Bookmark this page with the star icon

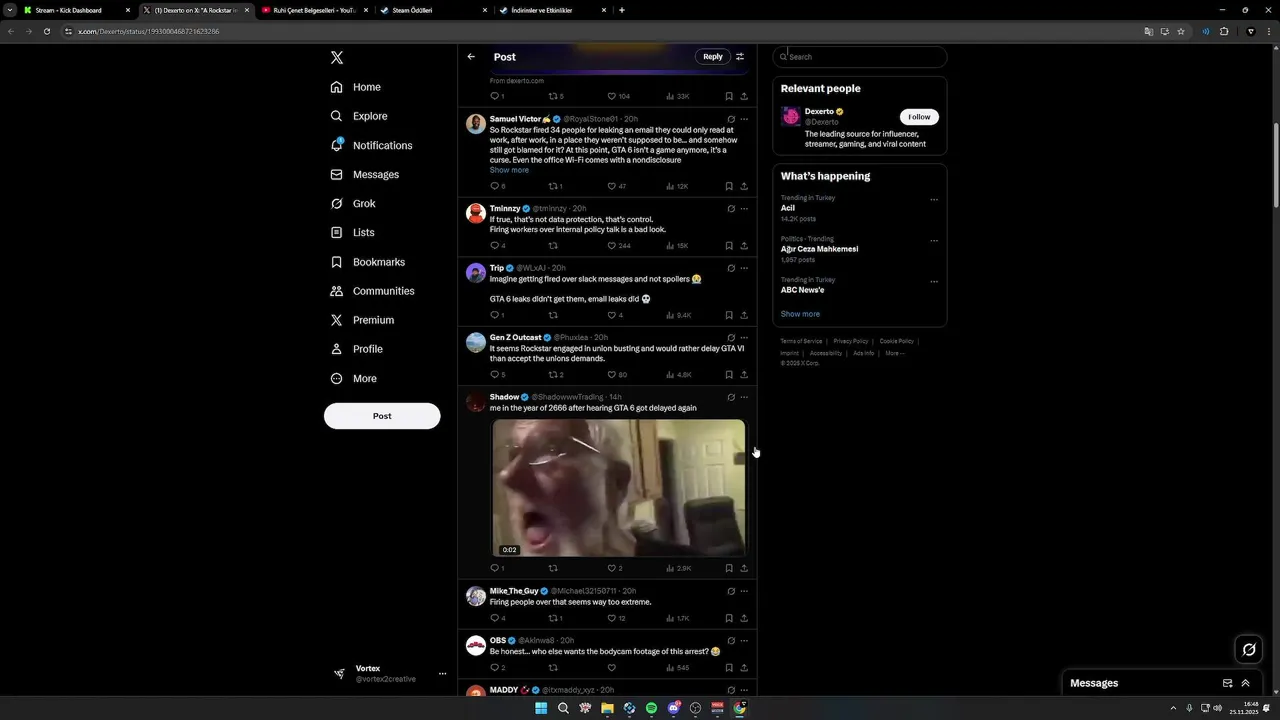coord(1181,31)
